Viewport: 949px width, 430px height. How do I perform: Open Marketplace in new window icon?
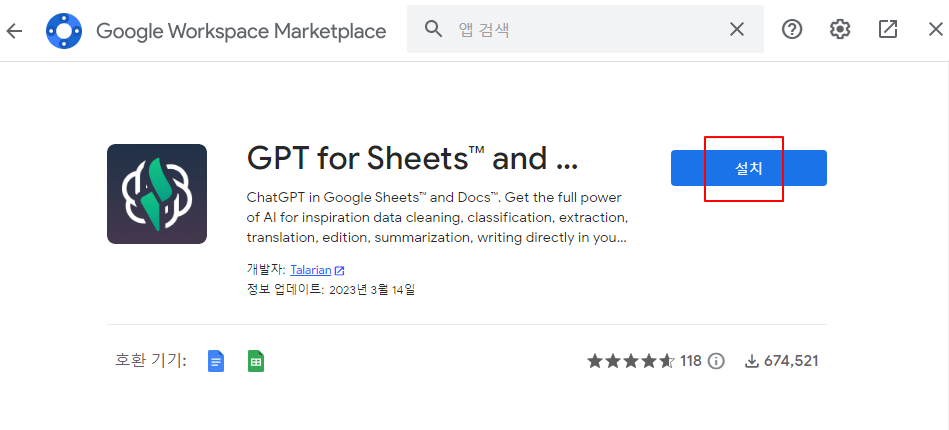tap(888, 29)
